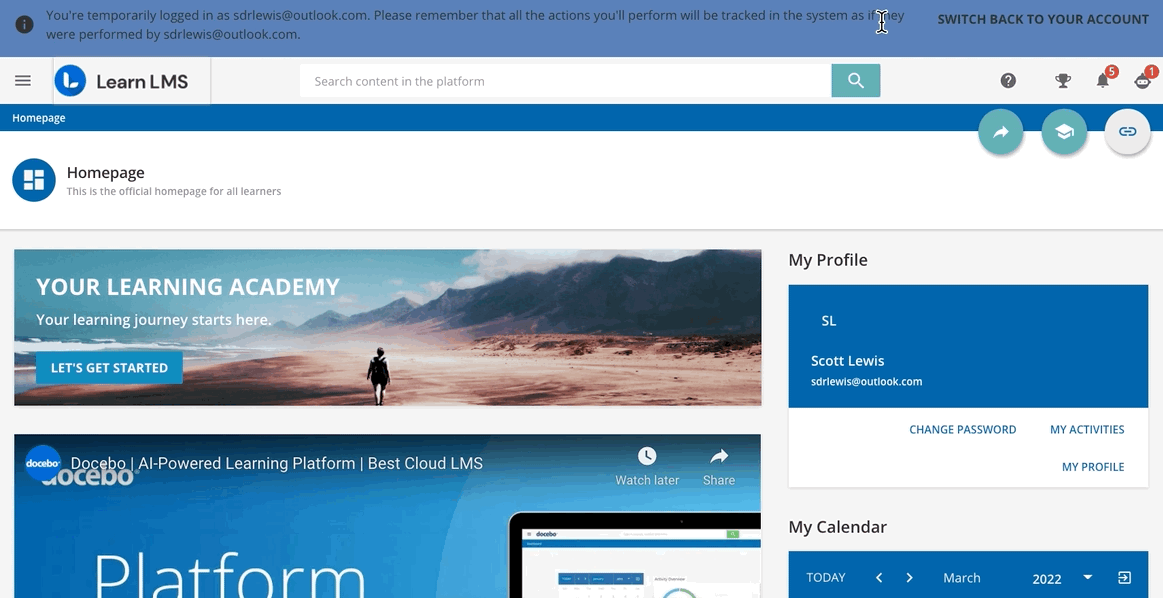This screenshot has width=1163, height=598.
Task: Click Switch Back To Your Account
Action: click(x=1042, y=19)
